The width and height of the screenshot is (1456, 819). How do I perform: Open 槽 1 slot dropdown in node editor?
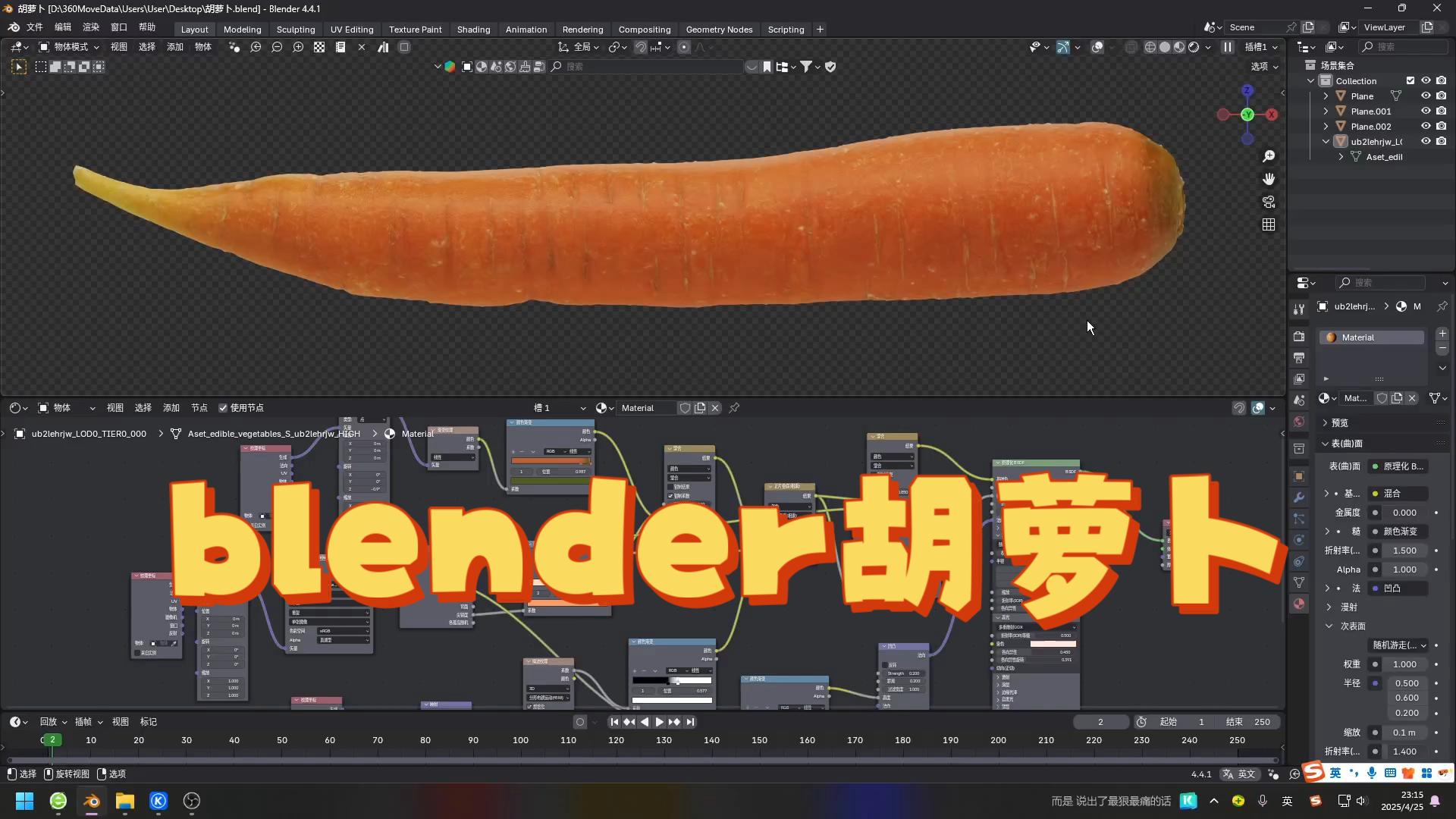click(560, 408)
